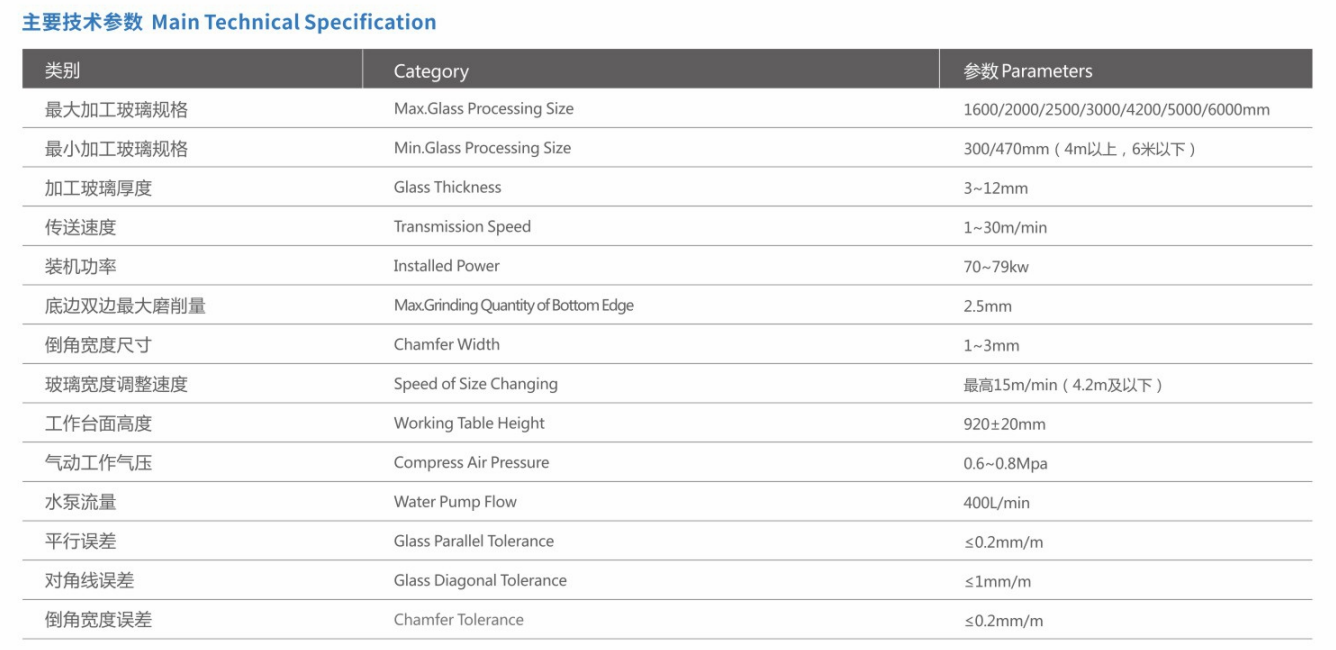
Task: Select the Min.Glass Processing Size label
Action: [482, 148]
